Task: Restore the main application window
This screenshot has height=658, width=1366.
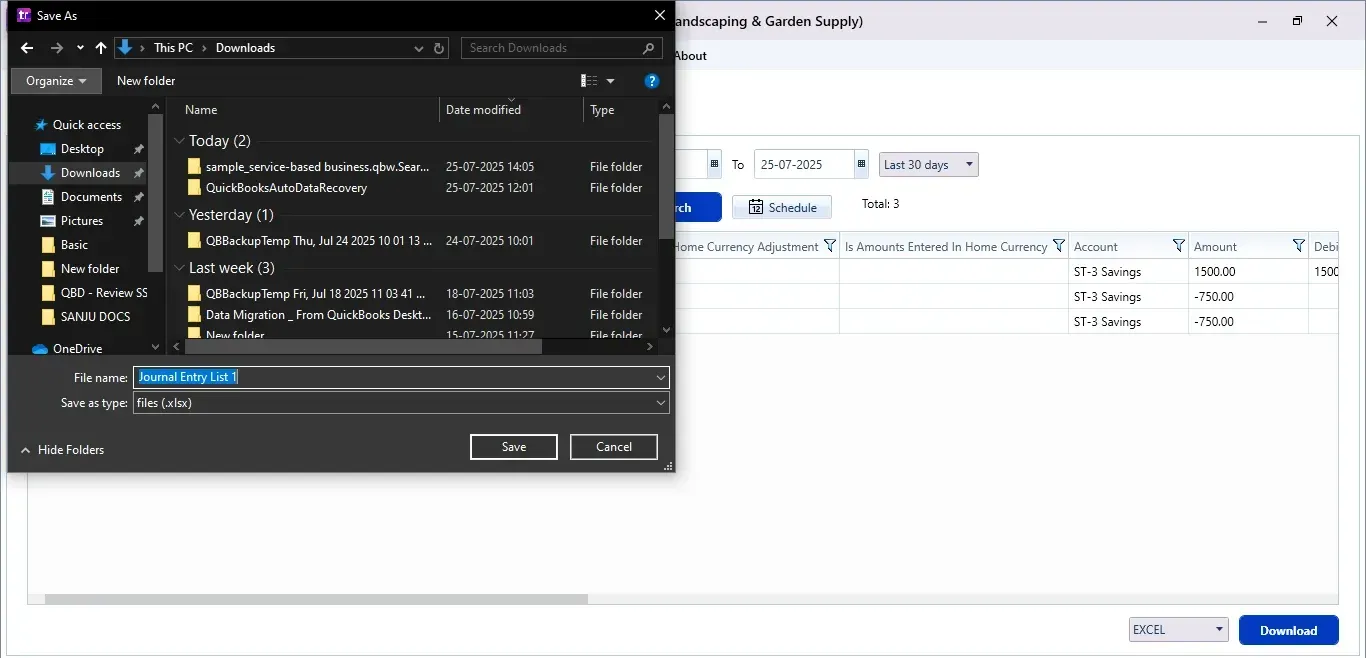Action: coord(1297,21)
